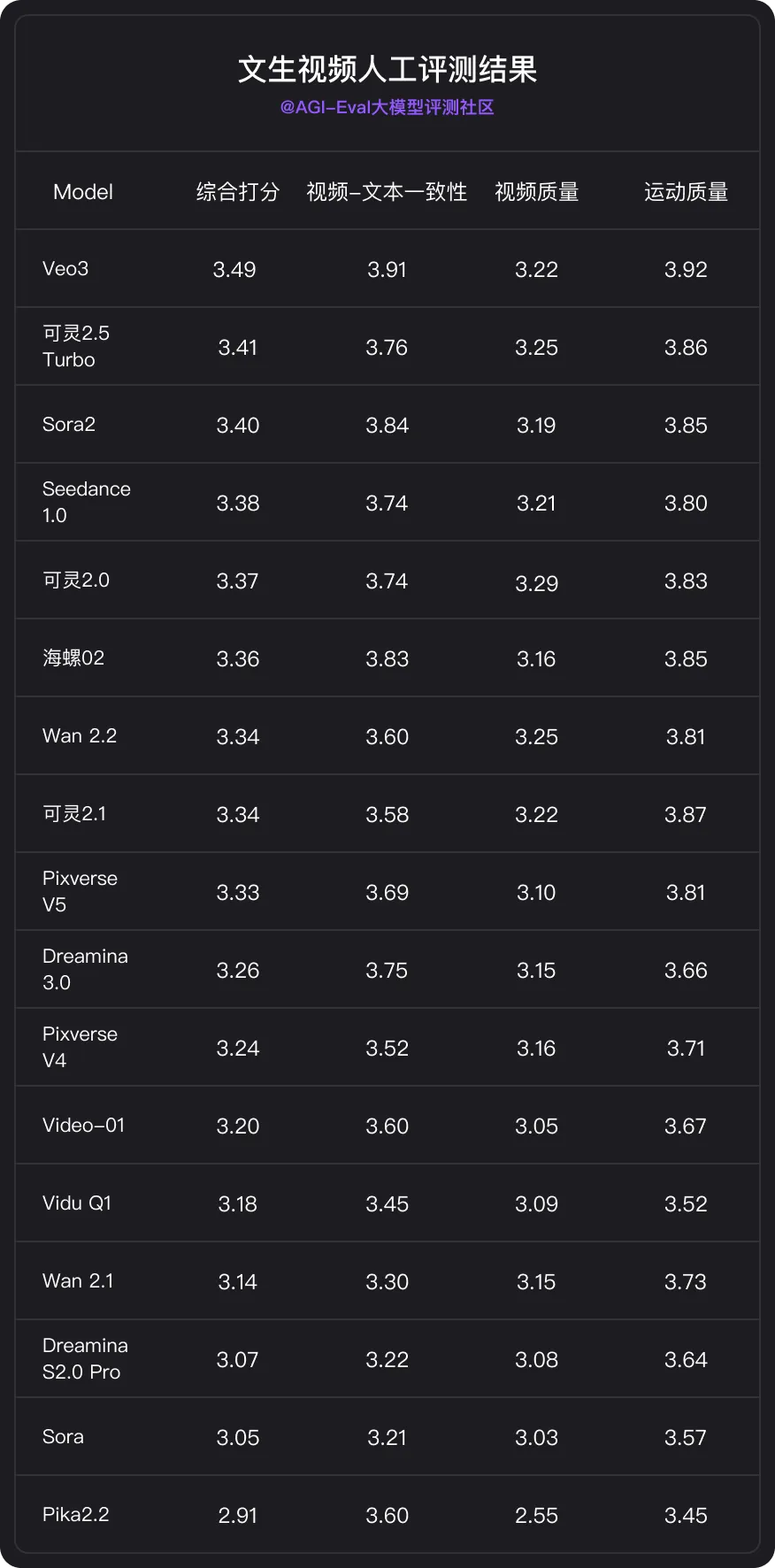Click the Wan 2.2 model cell

click(x=80, y=736)
